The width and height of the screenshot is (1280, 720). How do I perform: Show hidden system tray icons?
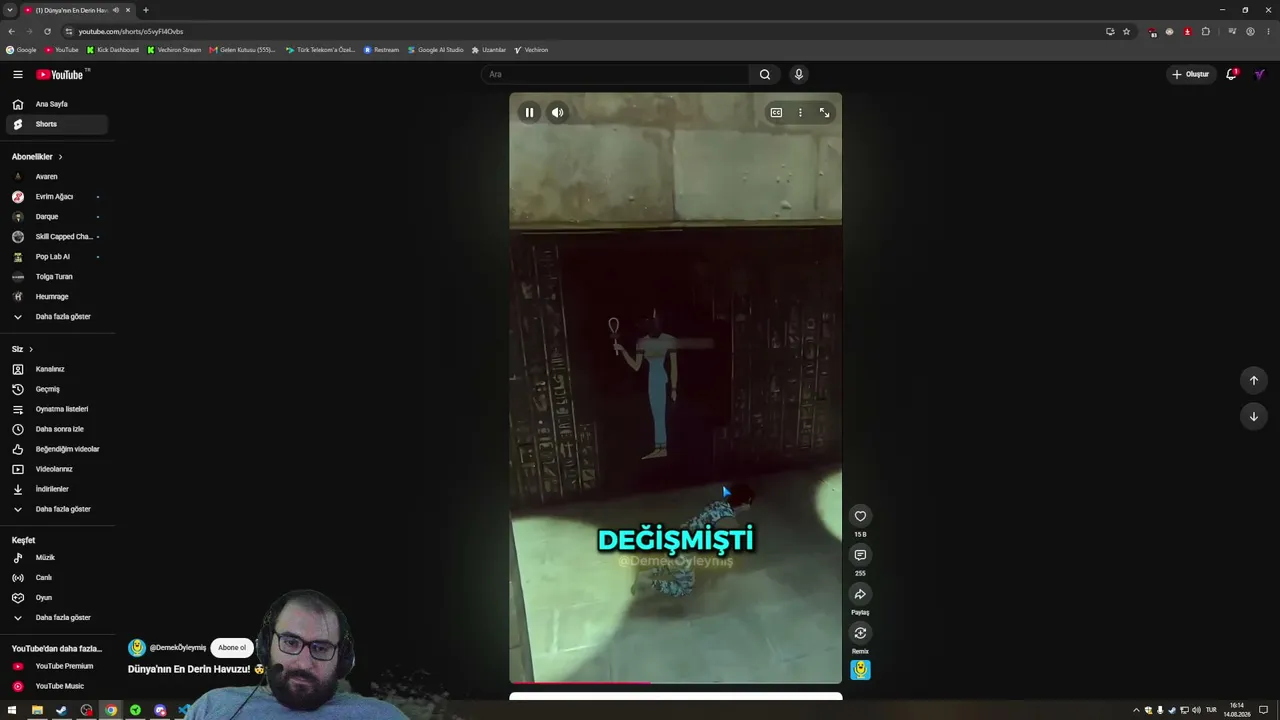(x=1136, y=710)
